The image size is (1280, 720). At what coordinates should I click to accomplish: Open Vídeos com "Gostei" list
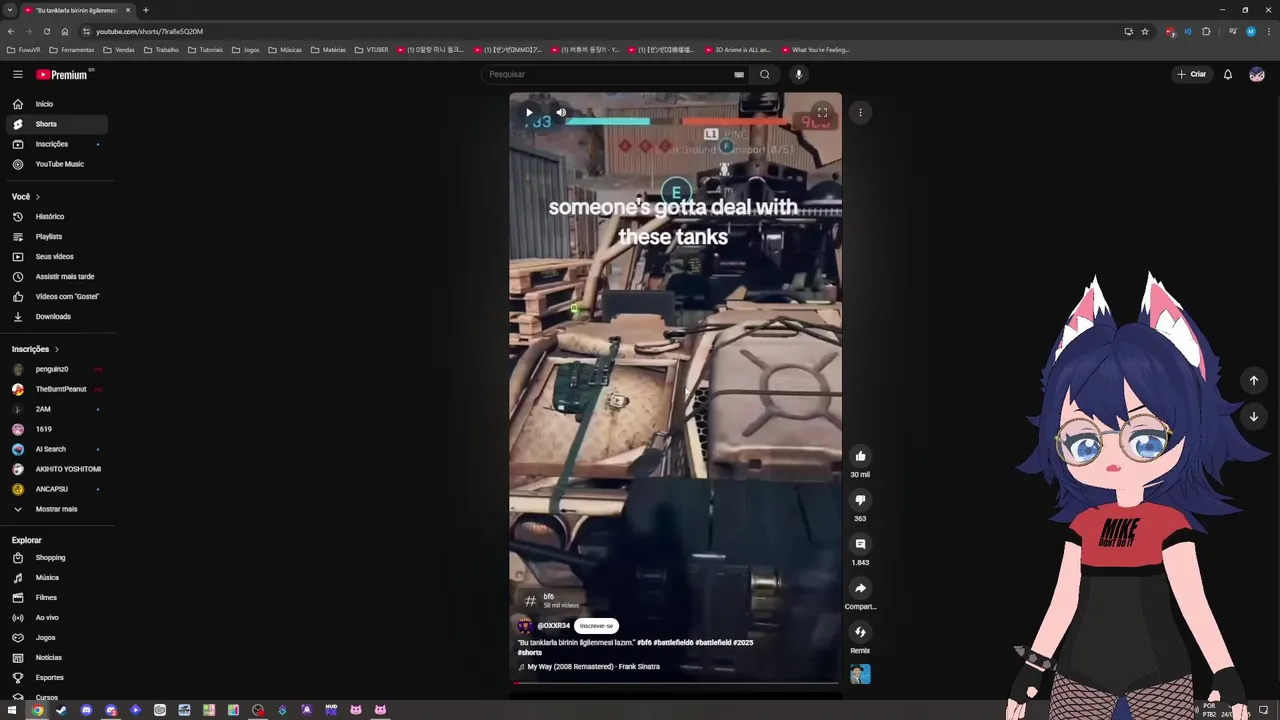click(57, 297)
